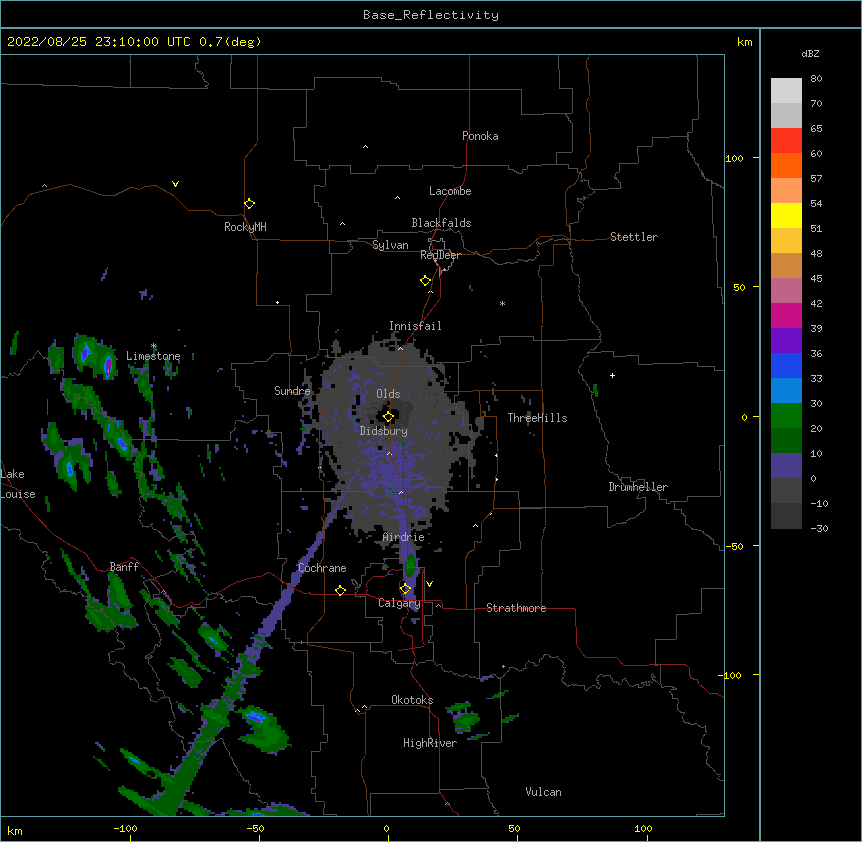
Task: Click the Strathmore town label
Action: point(516,608)
